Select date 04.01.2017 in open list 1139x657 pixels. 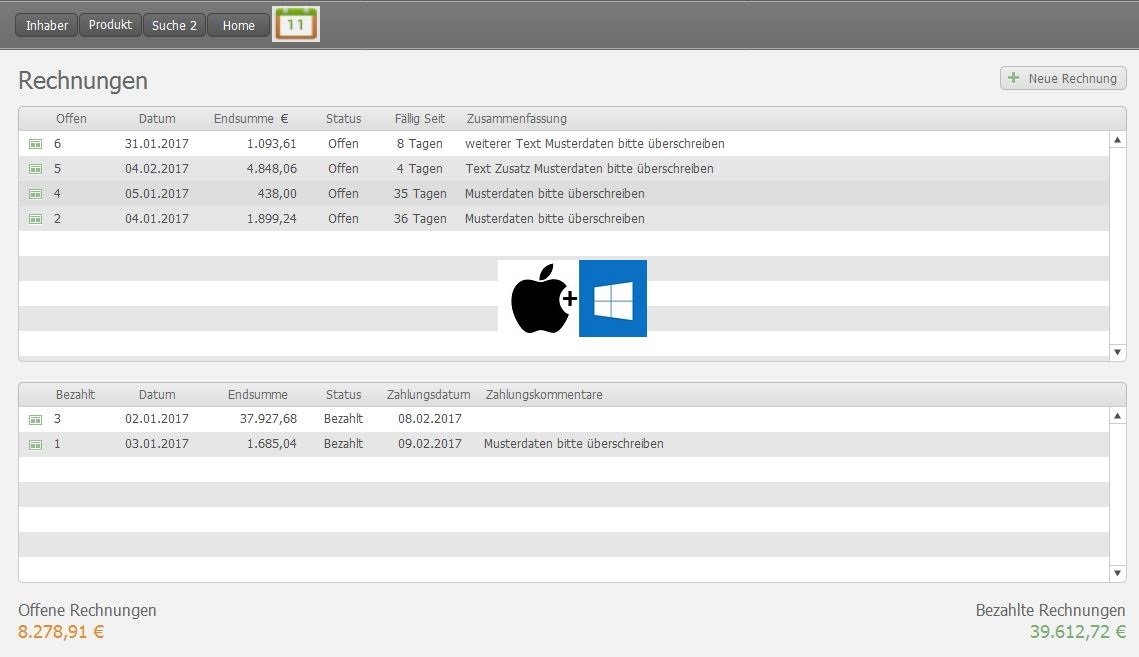[x=156, y=219]
